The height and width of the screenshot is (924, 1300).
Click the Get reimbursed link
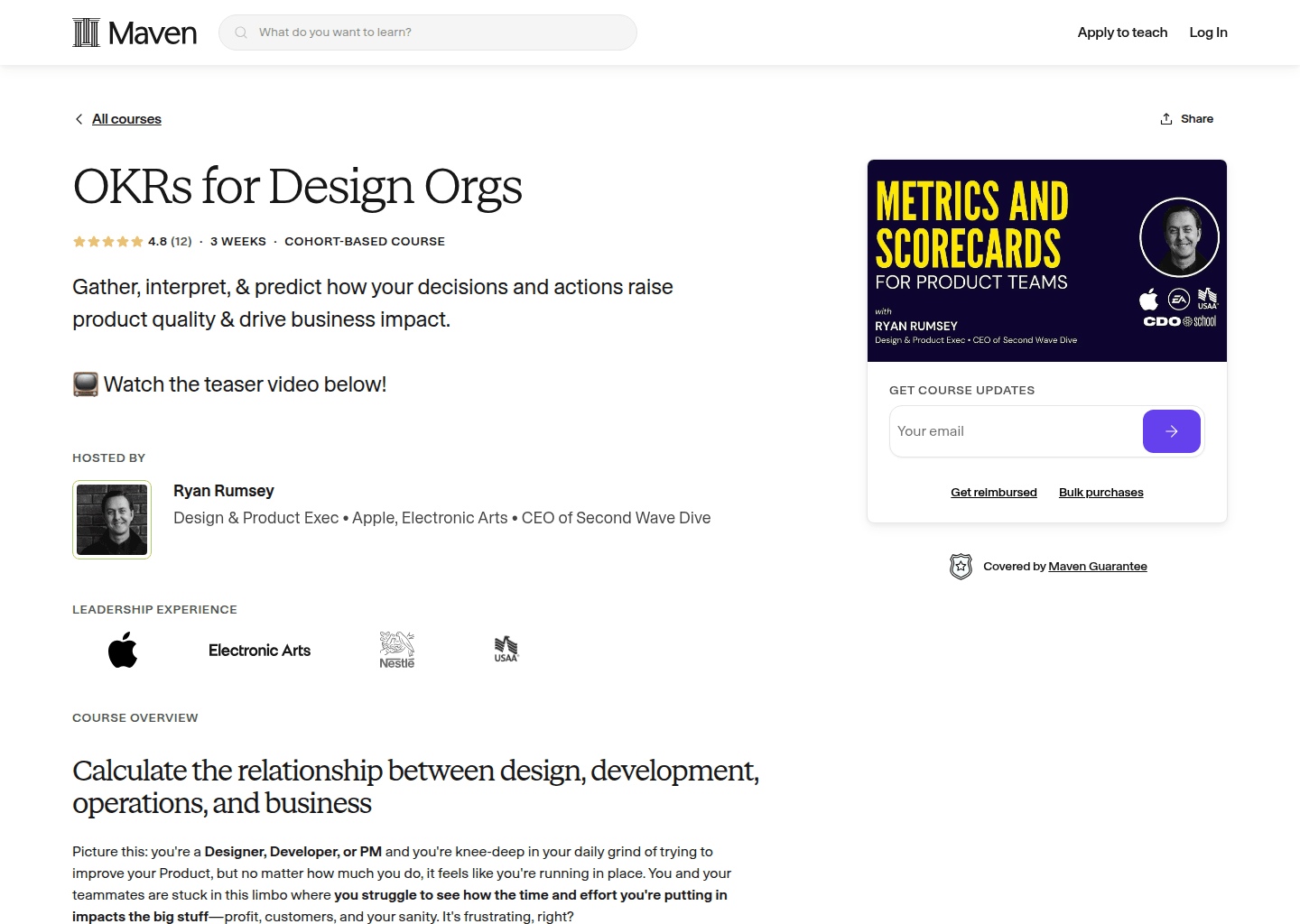(993, 492)
